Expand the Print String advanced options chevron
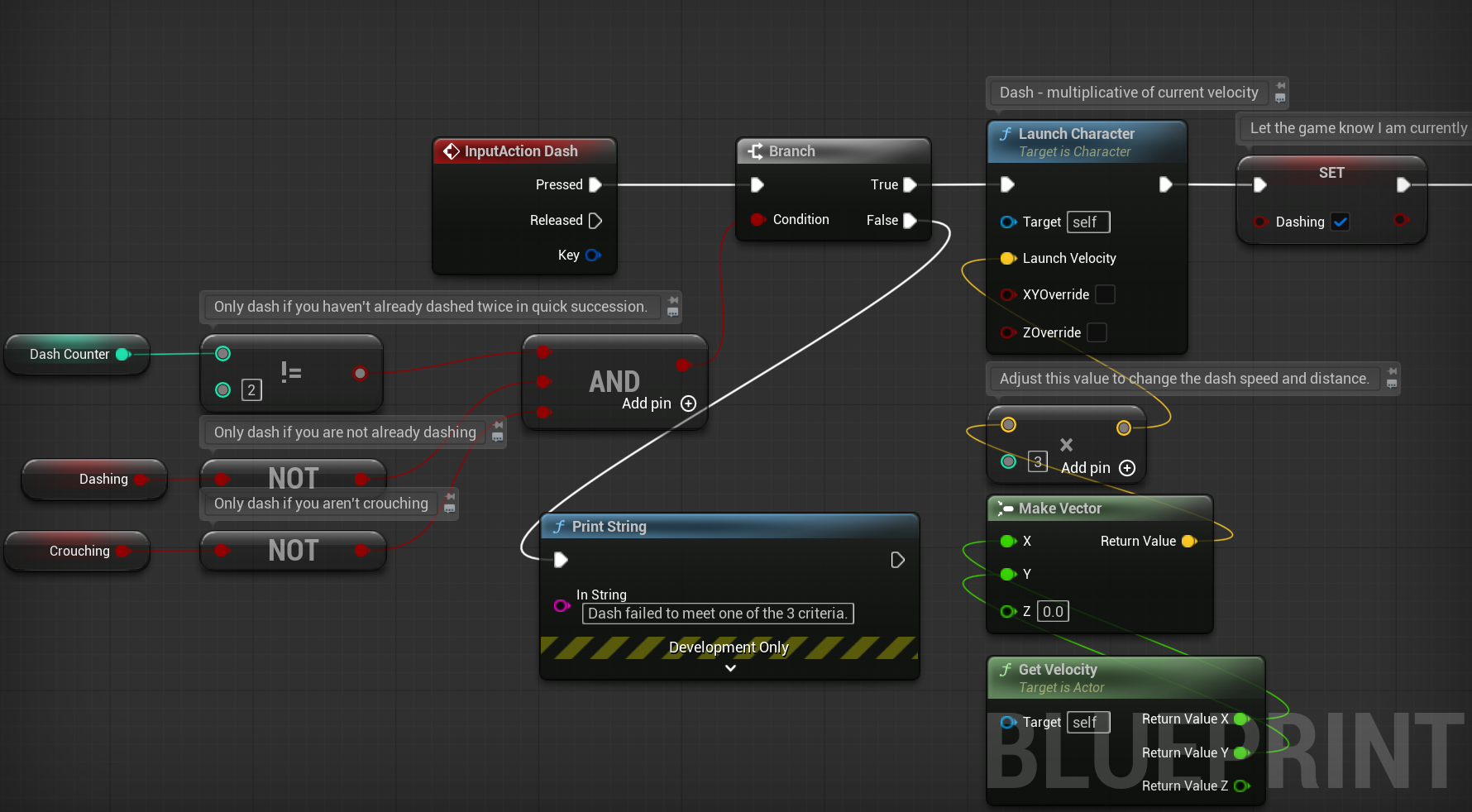The height and width of the screenshot is (812, 1472). [x=730, y=668]
